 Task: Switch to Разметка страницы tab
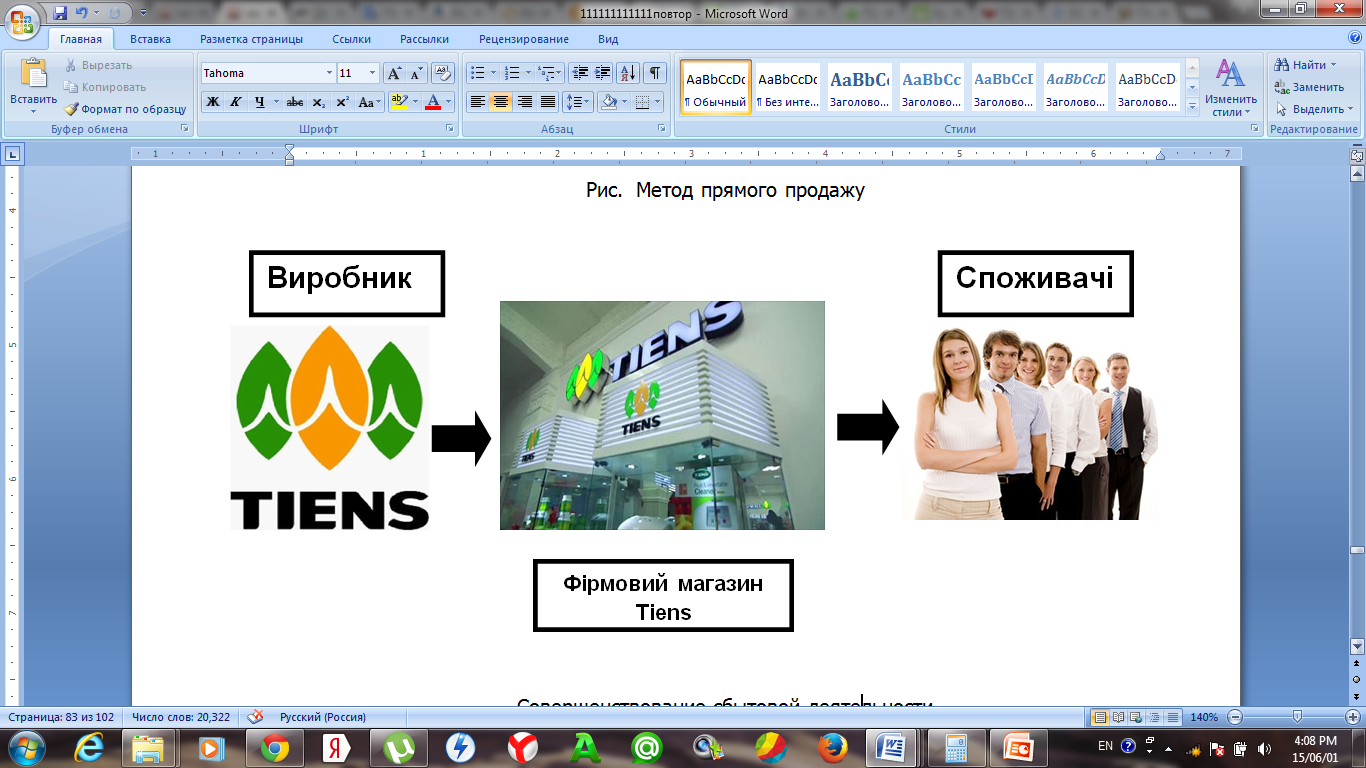pyautogui.click(x=251, y=39)
